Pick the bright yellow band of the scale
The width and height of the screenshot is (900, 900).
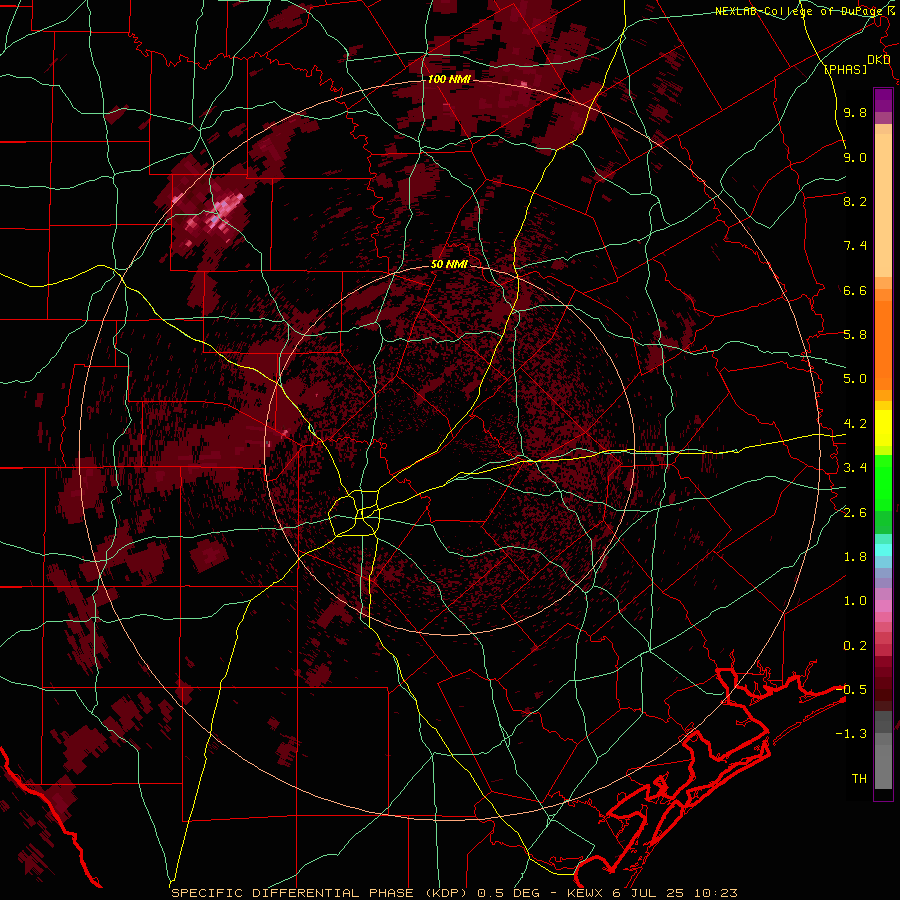pos(883,428)
